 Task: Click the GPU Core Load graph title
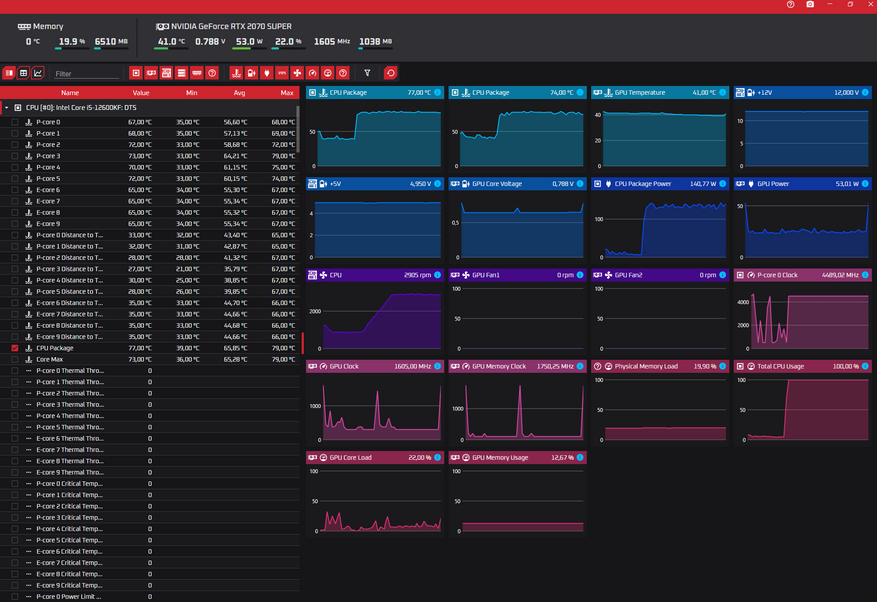(x=351, y=457)
